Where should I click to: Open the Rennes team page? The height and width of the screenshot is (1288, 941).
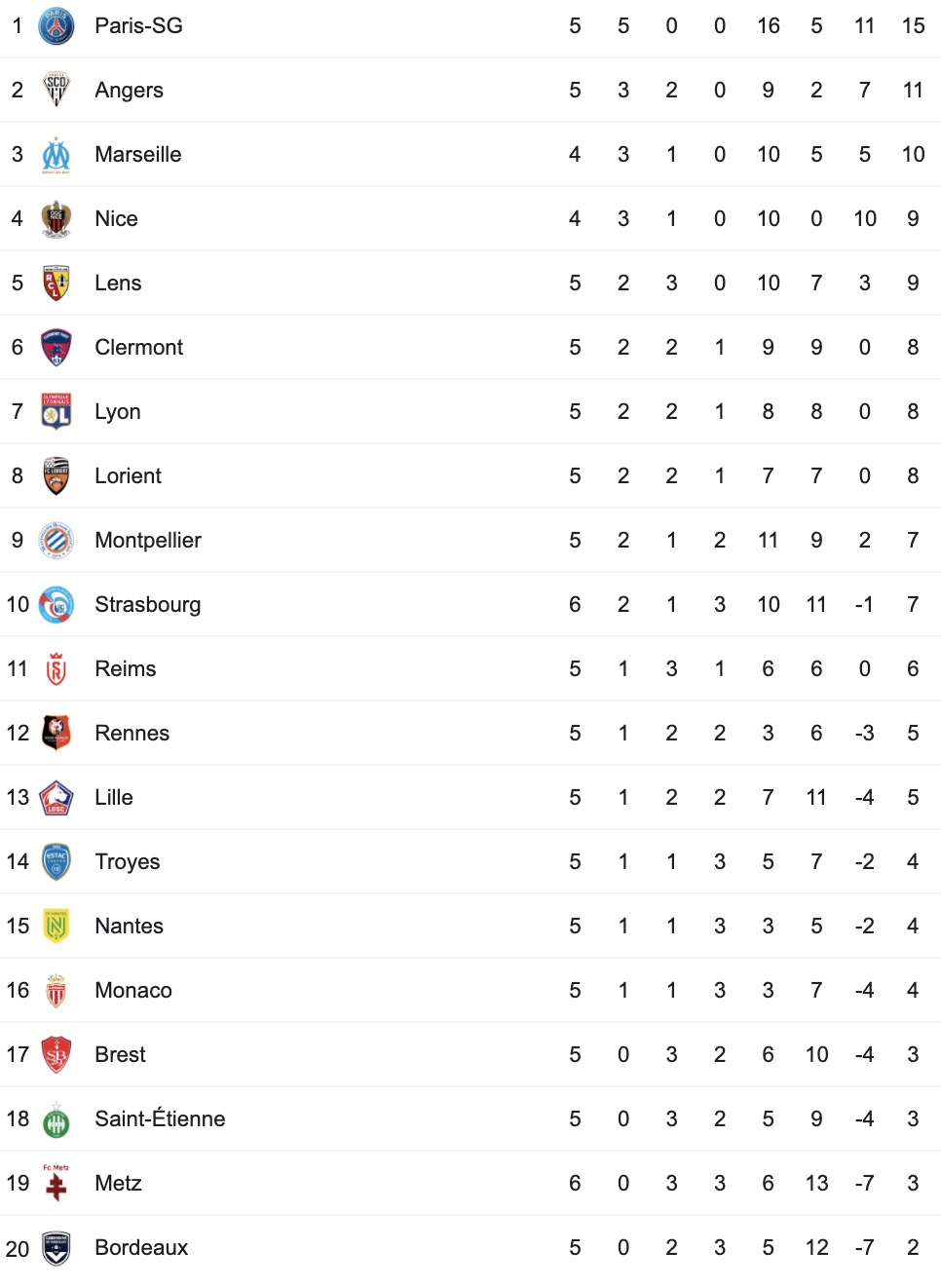pos(132,734)
